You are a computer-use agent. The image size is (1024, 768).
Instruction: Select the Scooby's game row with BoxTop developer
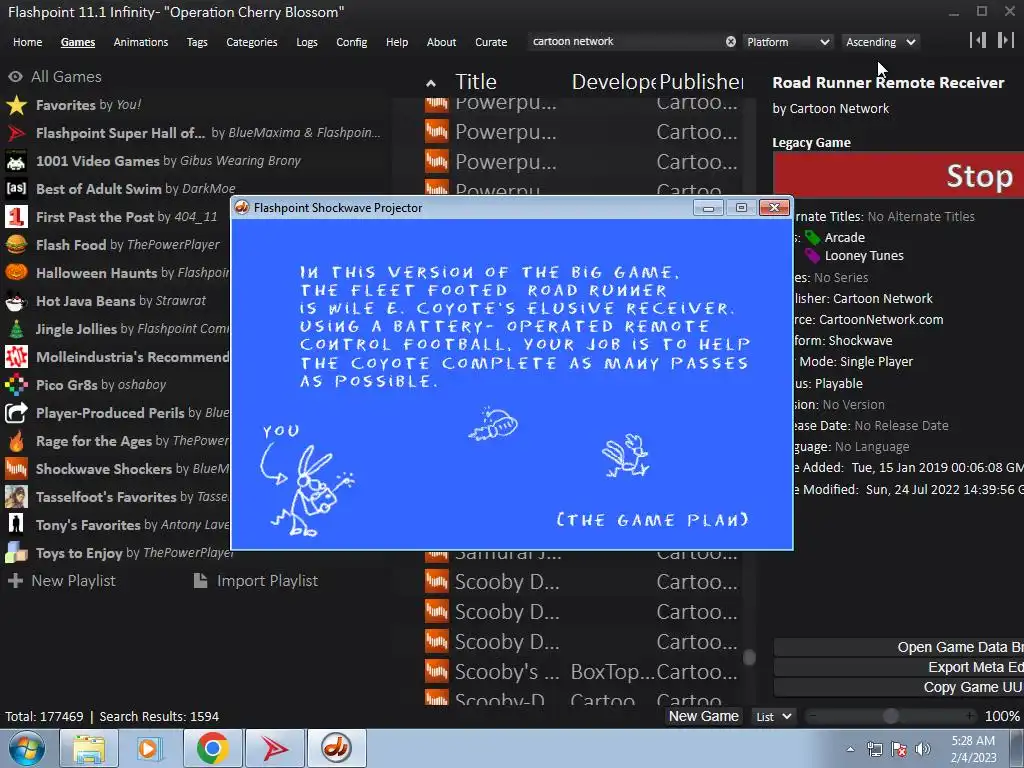(583, 671)
